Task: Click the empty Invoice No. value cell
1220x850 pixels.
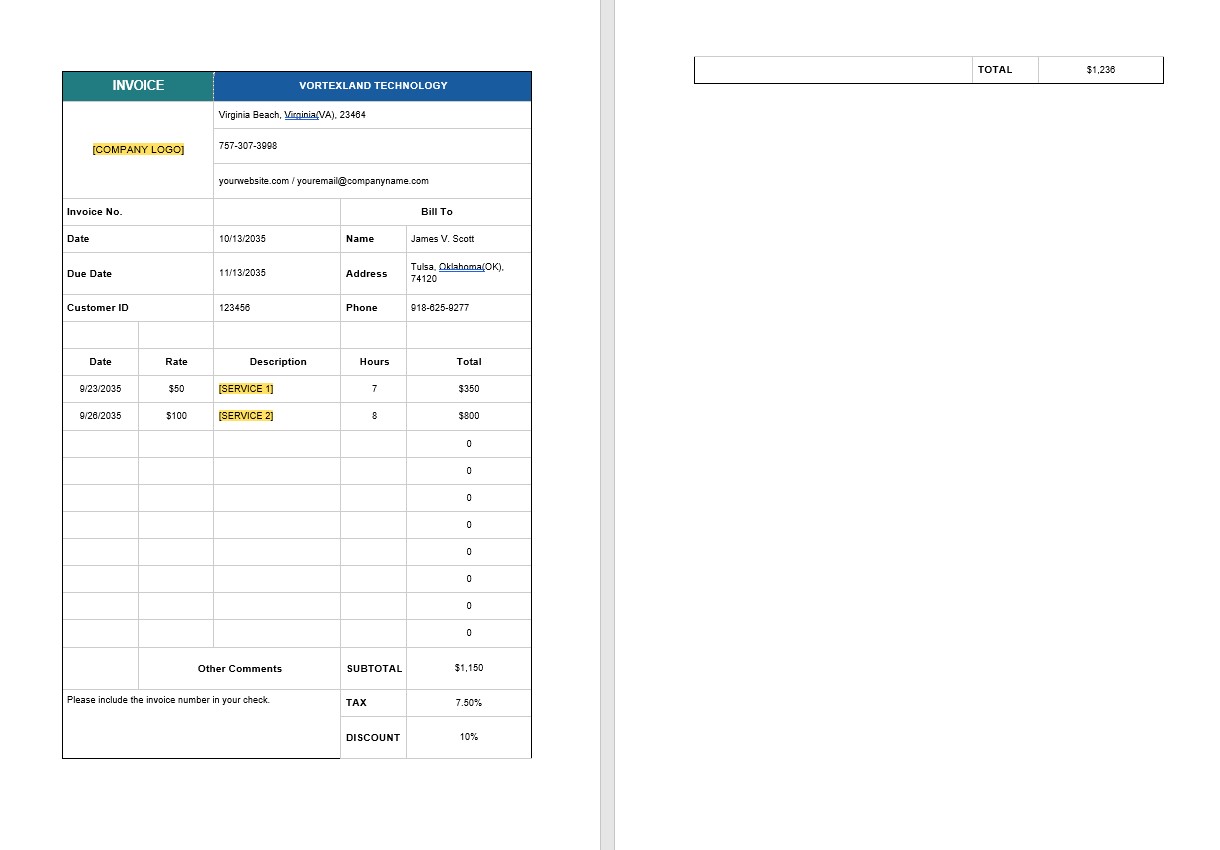Action: pos(276,212)
